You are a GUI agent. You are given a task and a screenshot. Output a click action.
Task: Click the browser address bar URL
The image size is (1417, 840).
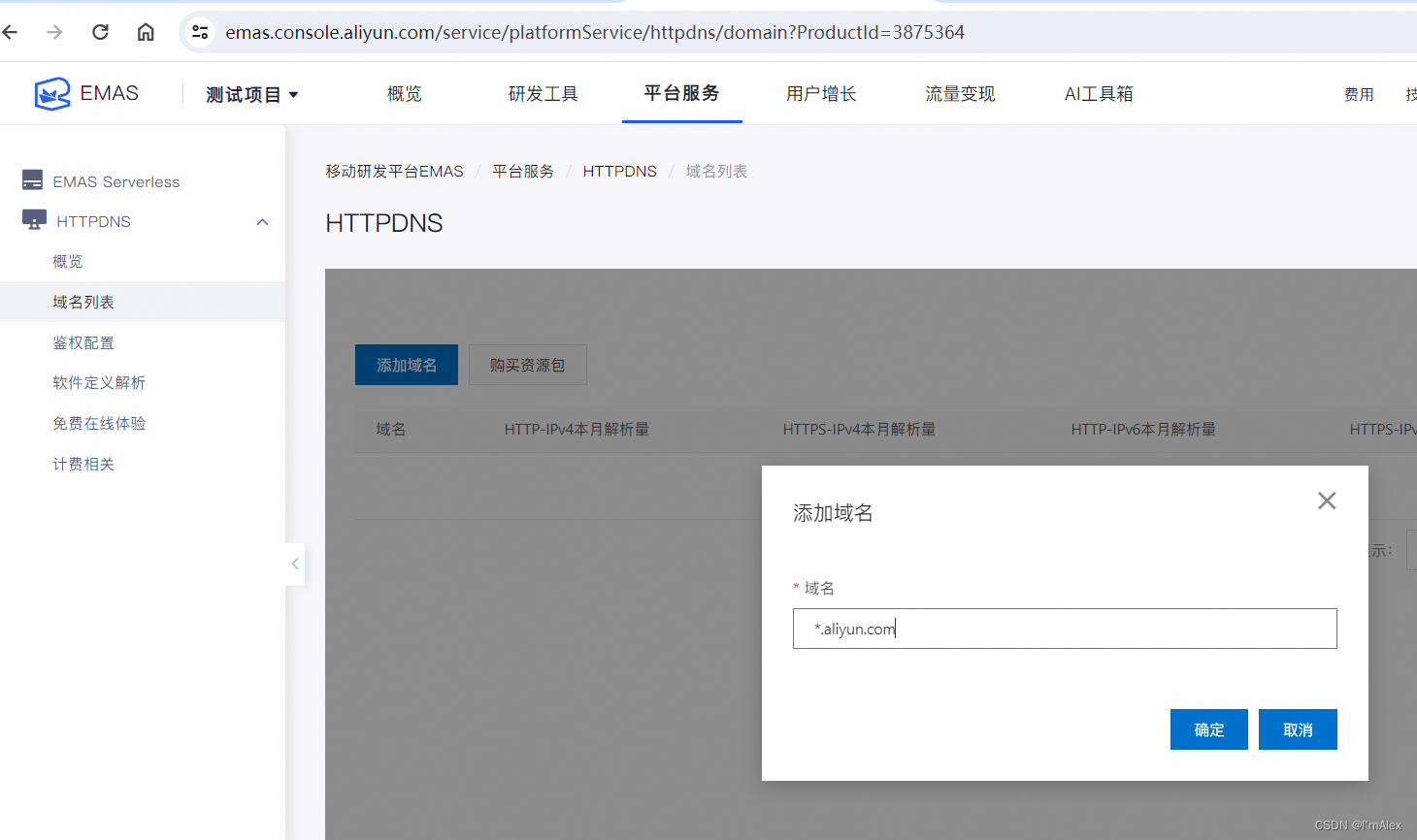tap(595, 32)
